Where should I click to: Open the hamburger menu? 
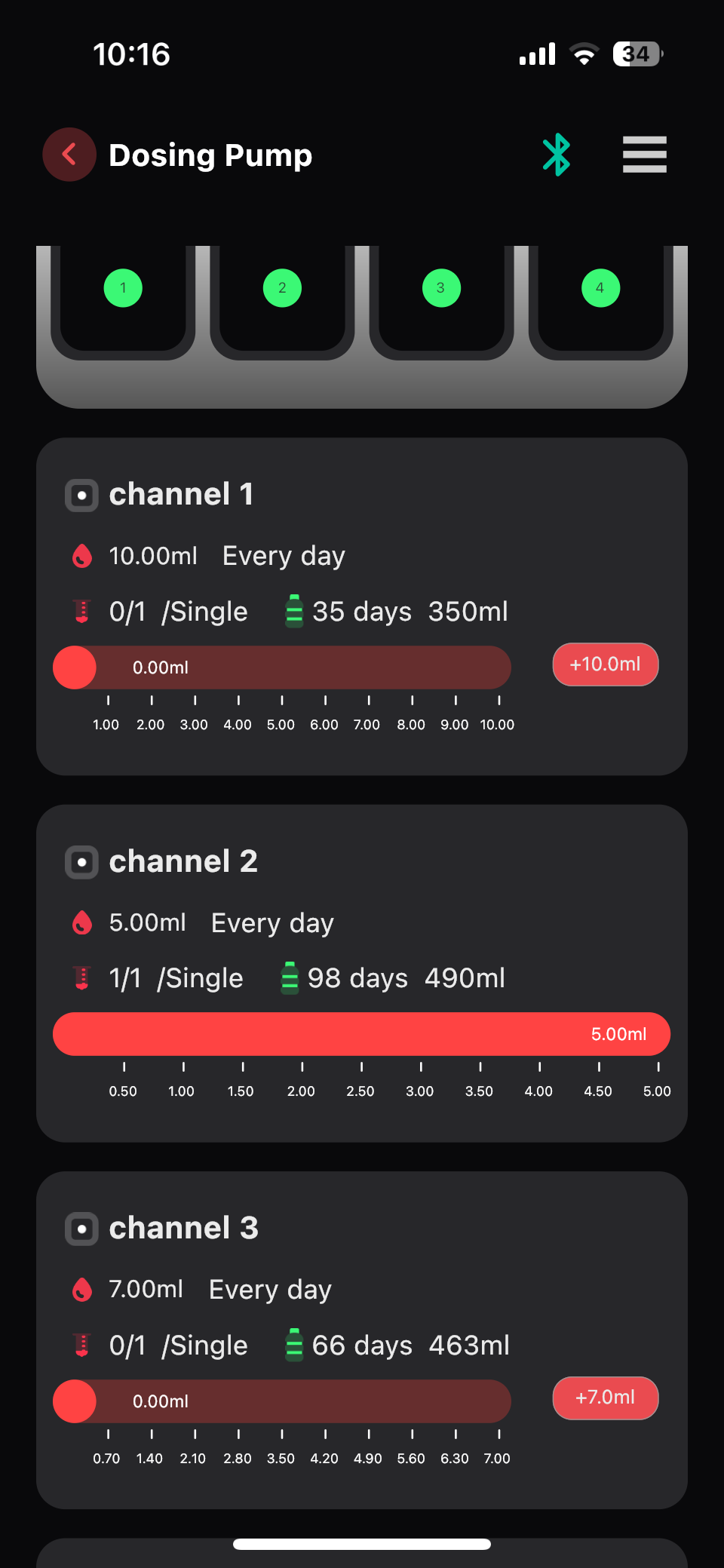[x=645, y=155]
